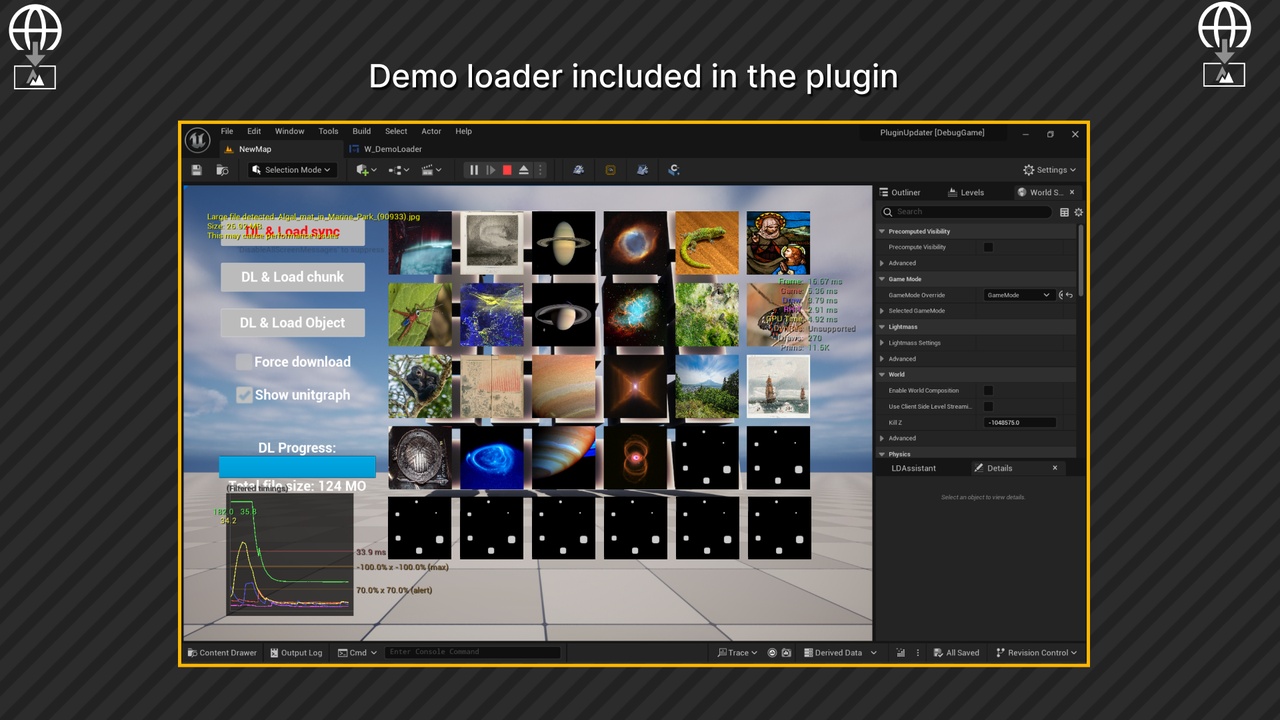Screen dimensions: 1280x720
Task: Click the DL & Load Object button
Action: [292, 323]
